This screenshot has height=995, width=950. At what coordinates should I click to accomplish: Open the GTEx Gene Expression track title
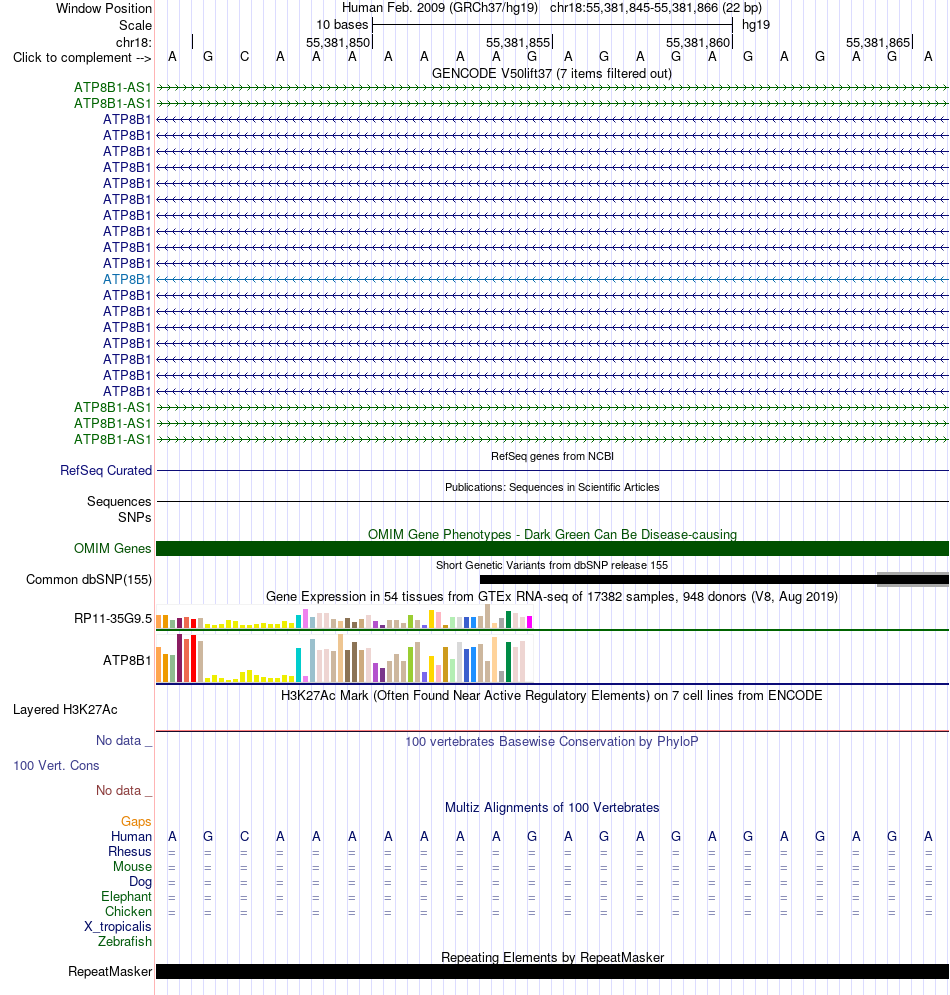[x=552, y=596]
